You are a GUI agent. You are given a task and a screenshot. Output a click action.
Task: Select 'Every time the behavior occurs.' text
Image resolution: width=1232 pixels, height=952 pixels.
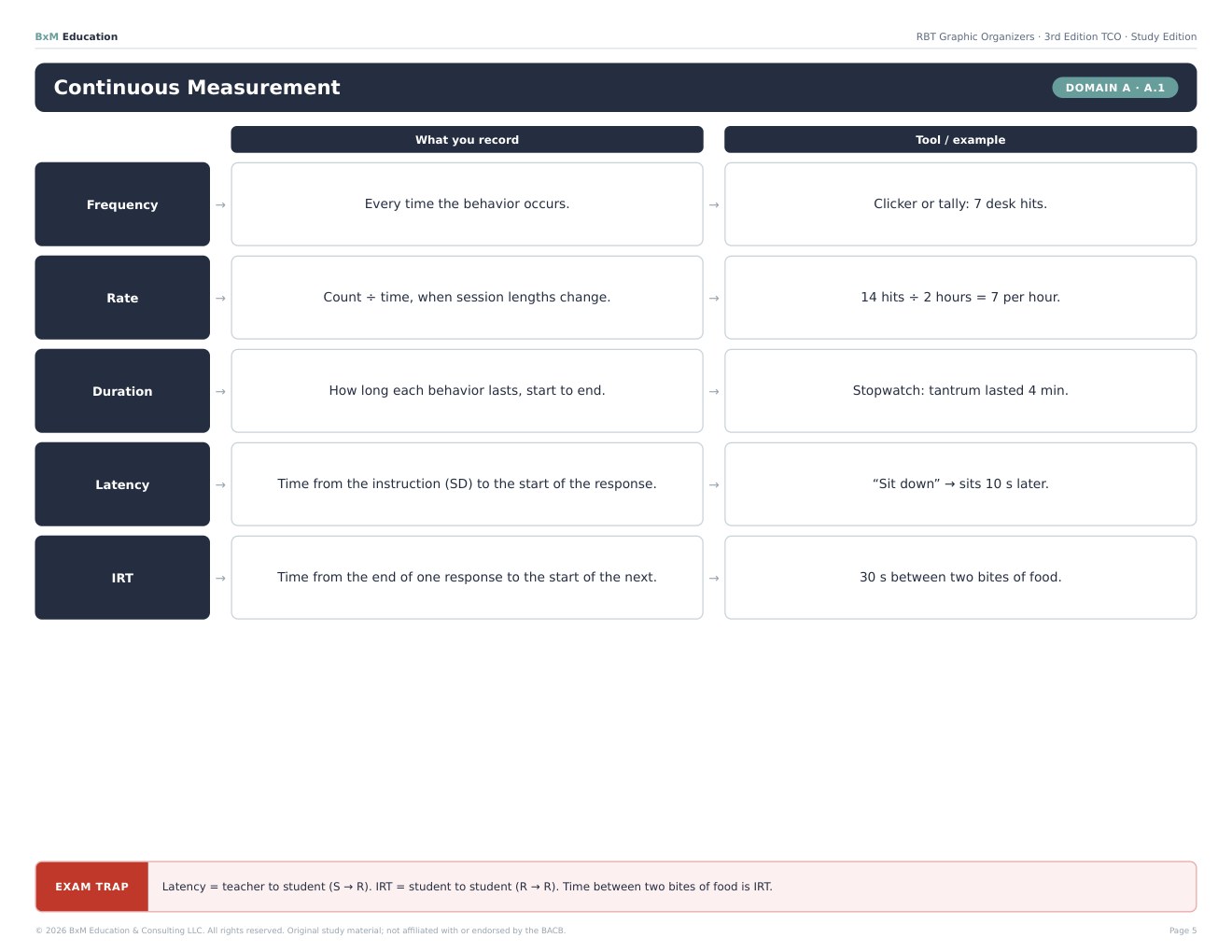point(467,204)
